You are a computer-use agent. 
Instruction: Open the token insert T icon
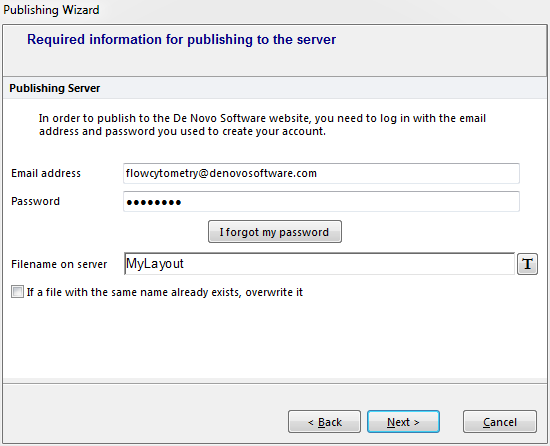point(527,264)
